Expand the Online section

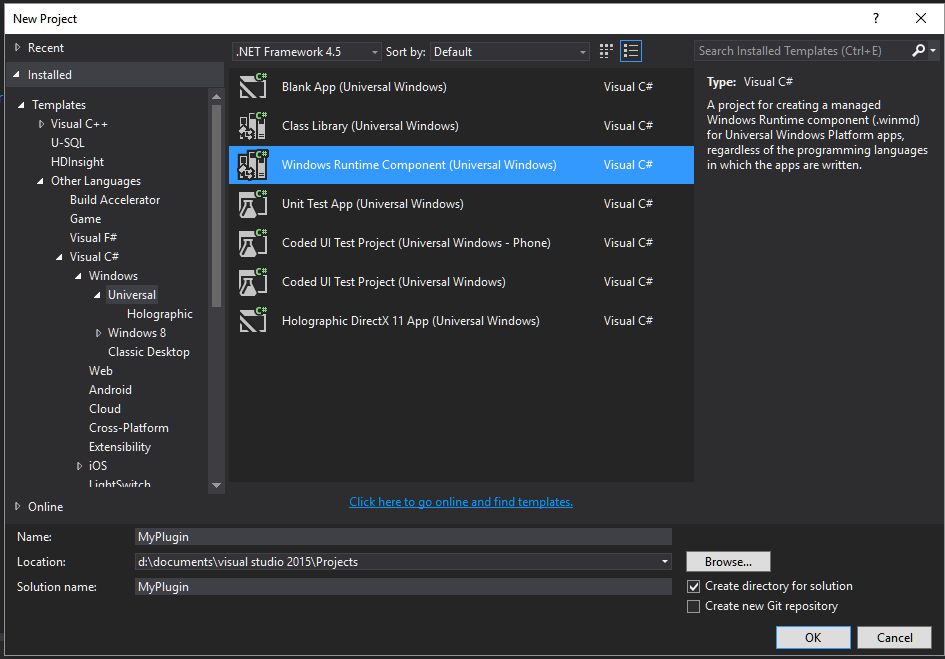tap(17, 506)
